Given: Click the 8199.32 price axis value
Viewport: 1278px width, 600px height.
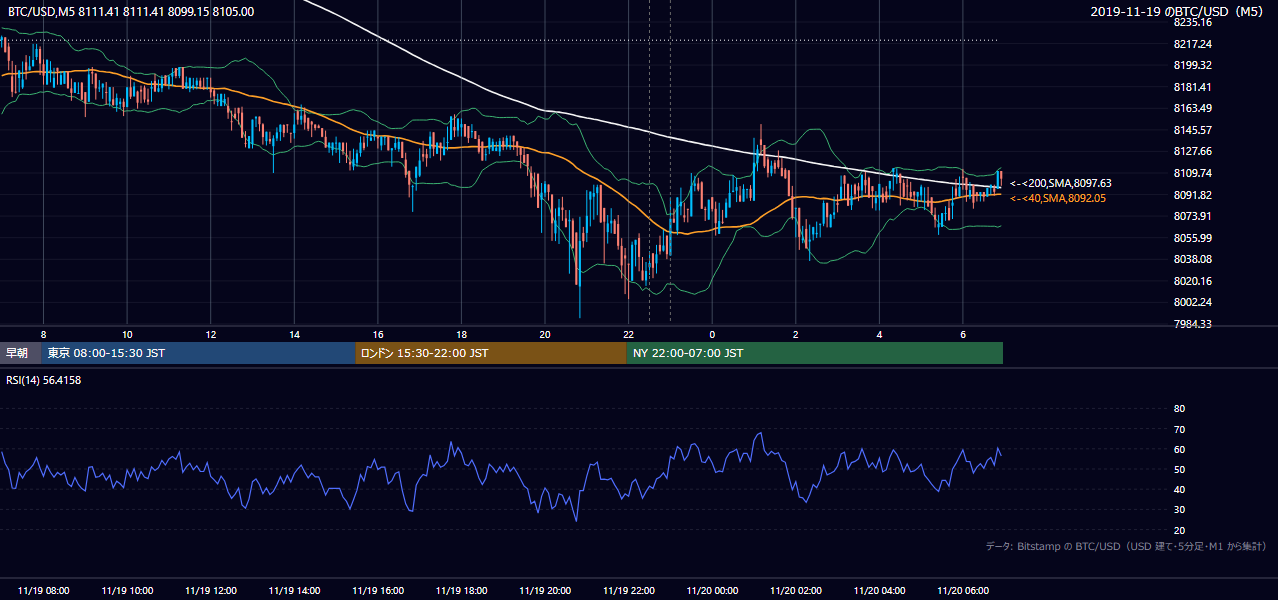Looking at the screenshot, I should (1192, 65).
